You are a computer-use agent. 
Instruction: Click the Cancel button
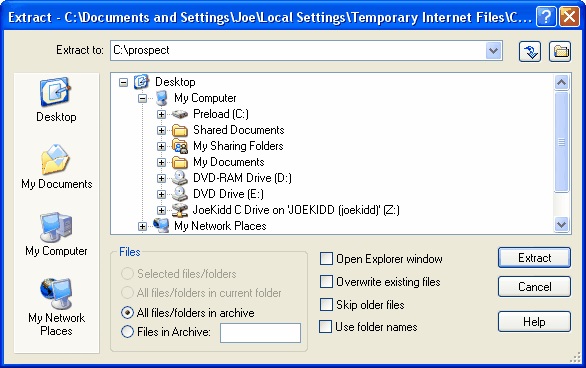[x=534, y=287]
